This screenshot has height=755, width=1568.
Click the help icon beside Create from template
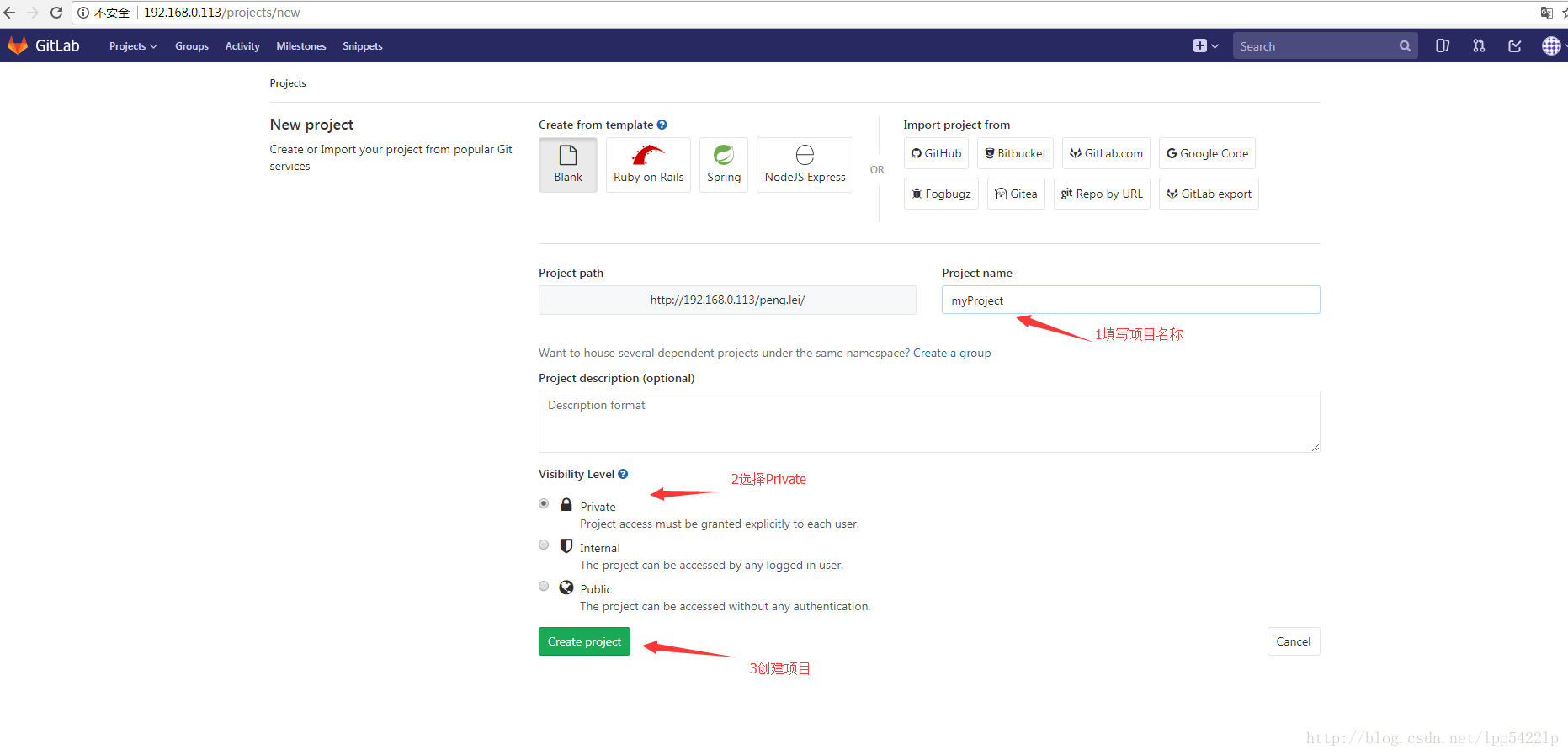tap(662, 125)
